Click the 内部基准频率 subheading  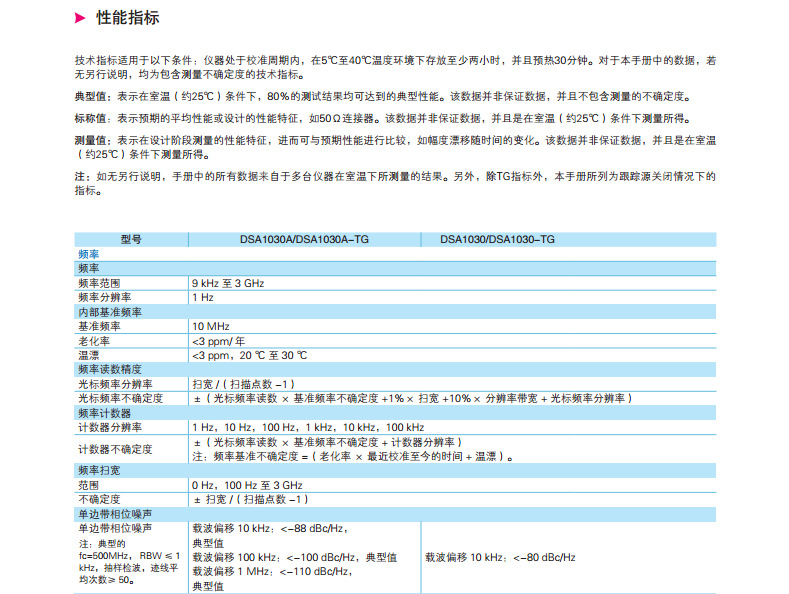click(x=110, y=312)
